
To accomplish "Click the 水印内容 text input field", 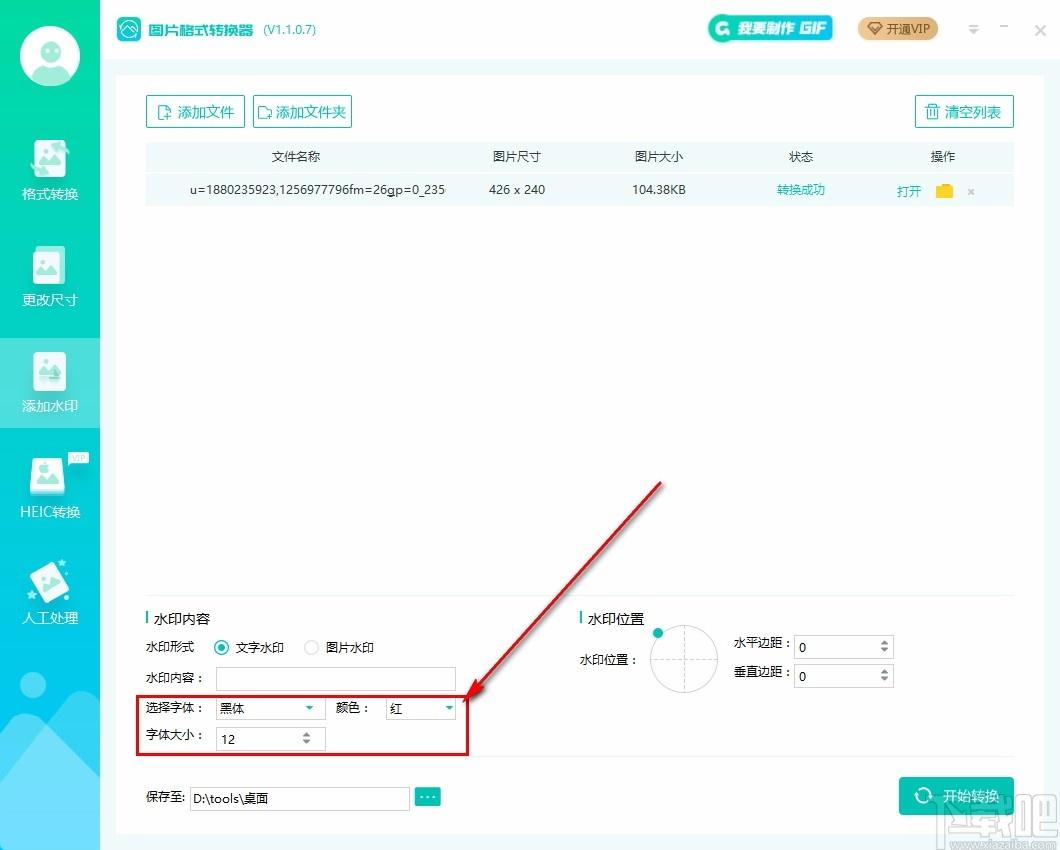I will tap(335, 678).
